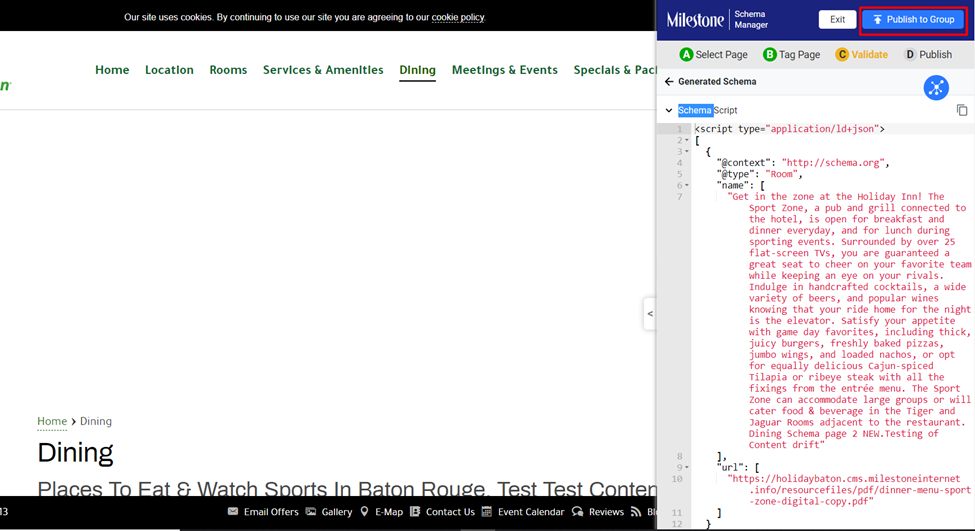Fold code at line 2
975x531 pixels.
coord(686,141)
